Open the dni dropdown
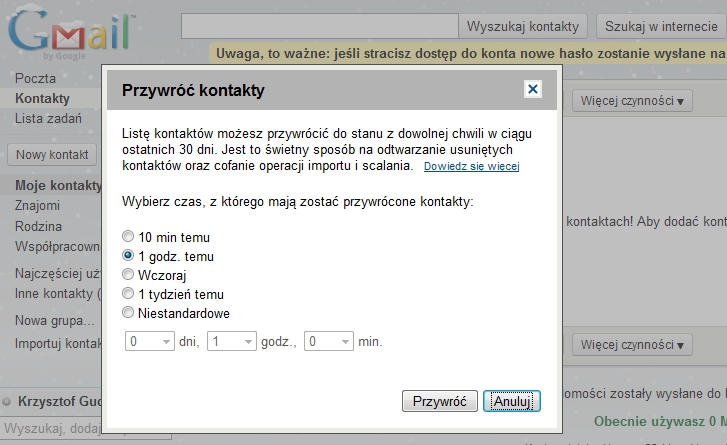 (149, 342)
